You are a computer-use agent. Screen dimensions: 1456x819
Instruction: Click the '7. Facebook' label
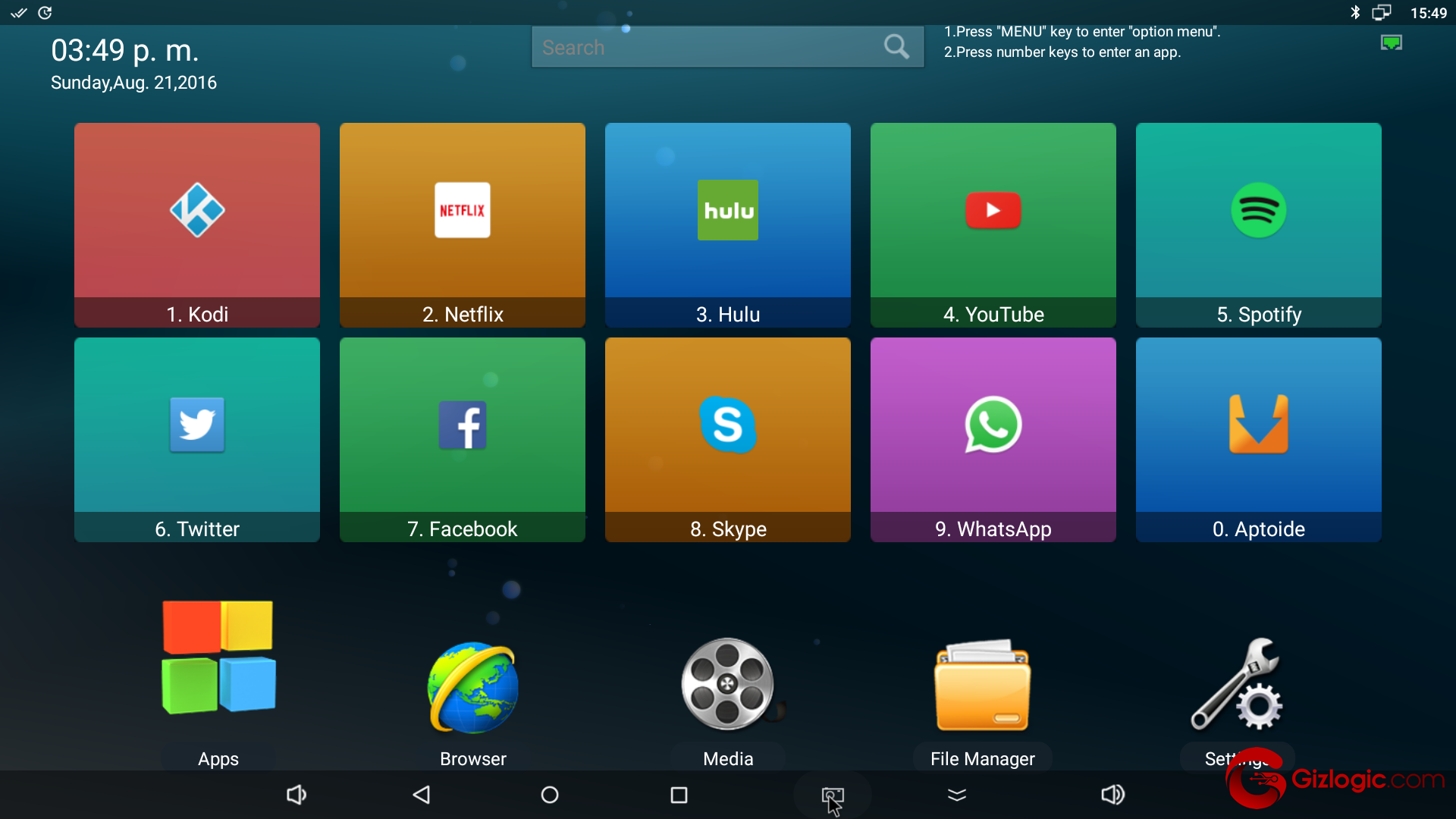point(463,529)
